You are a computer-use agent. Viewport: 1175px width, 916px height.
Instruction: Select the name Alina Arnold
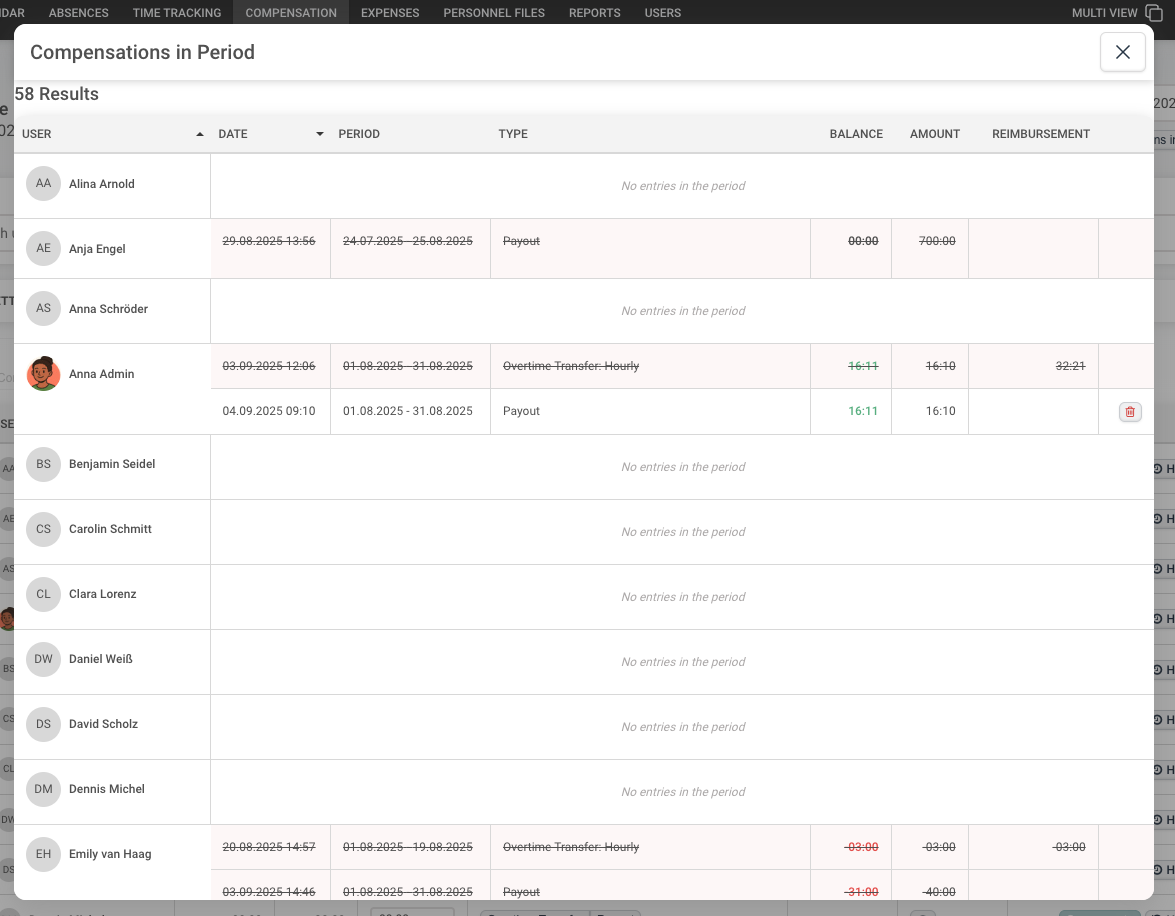pyautogui.click(x=102, y=184)
